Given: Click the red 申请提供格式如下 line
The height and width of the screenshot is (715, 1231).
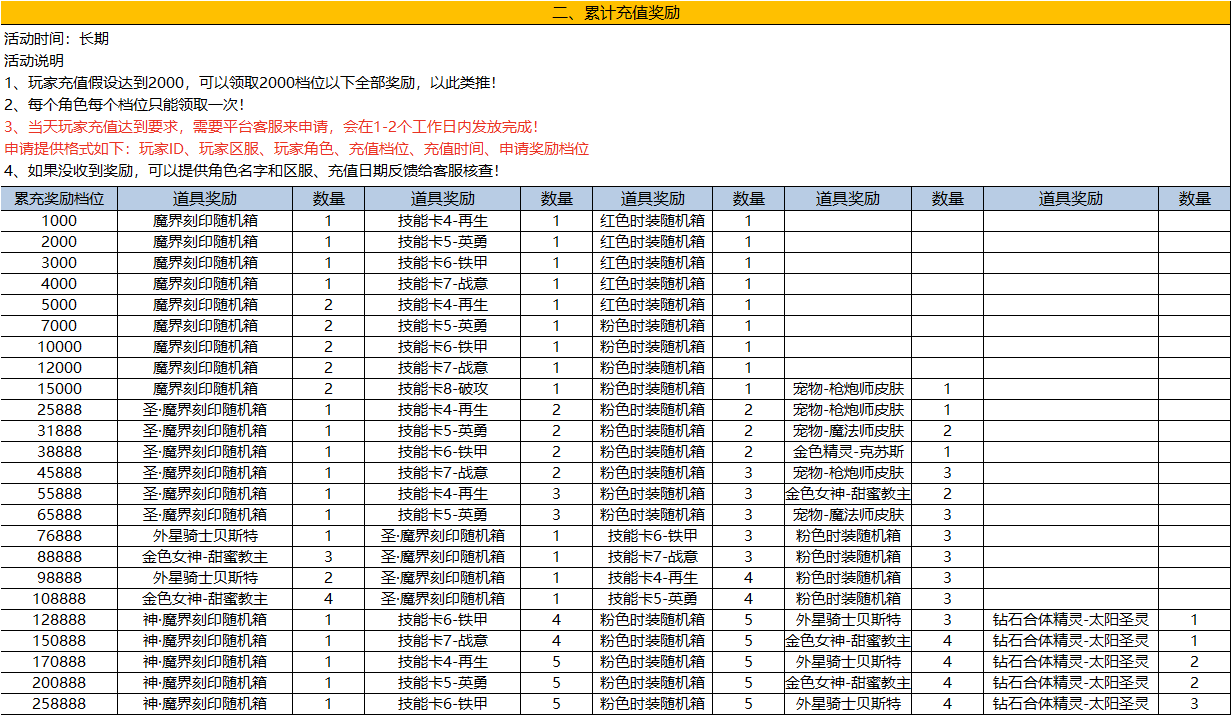Looking at the screenshot, I should click(296, 149).
